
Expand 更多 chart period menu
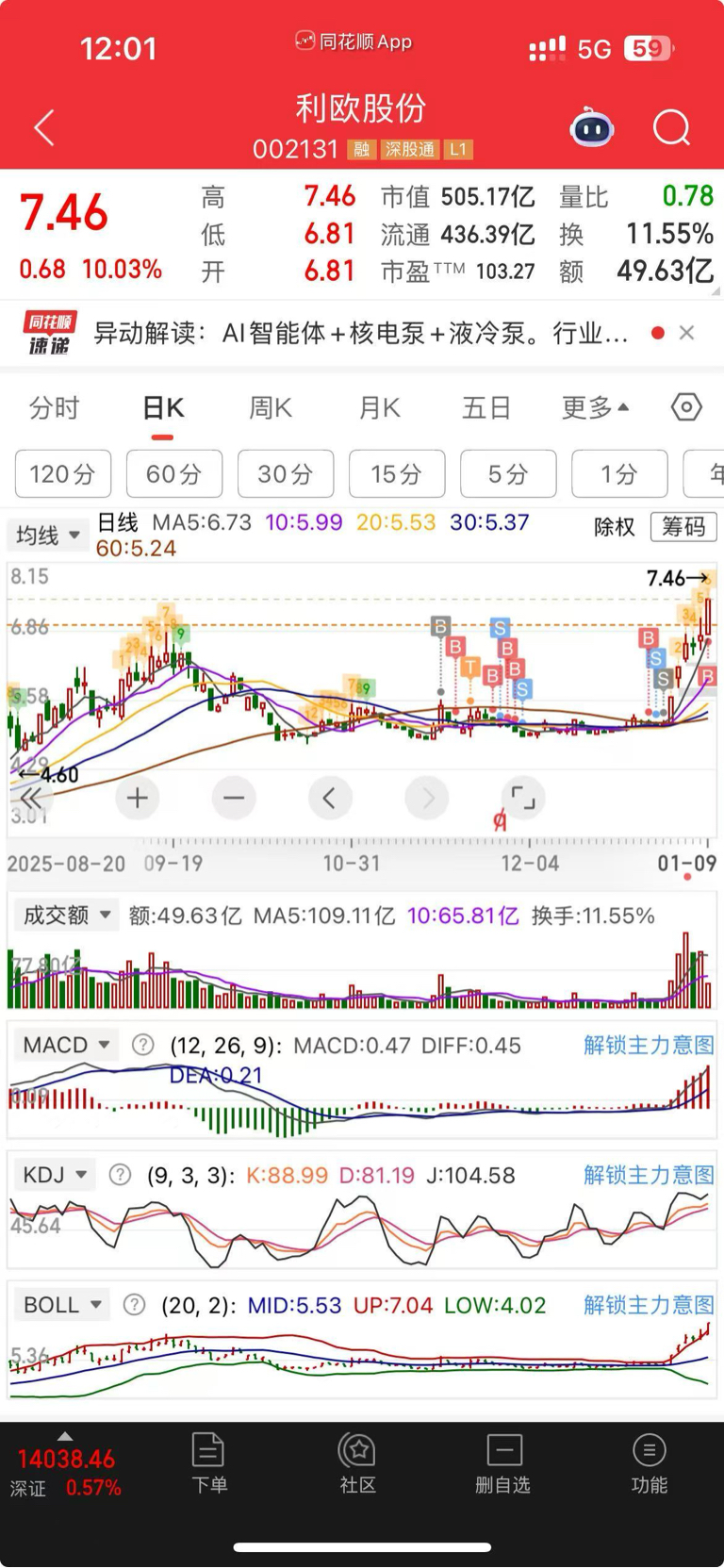pyautogui.click(x=595, y=407)
